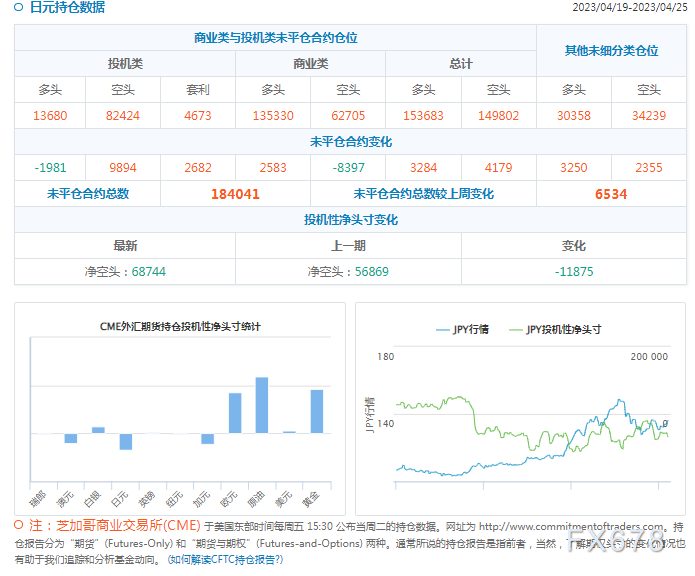This screenshot has height=576, width=695.
Task: Click the circle icon beside 日元持仓数据
Action: (x=19, y=7)
